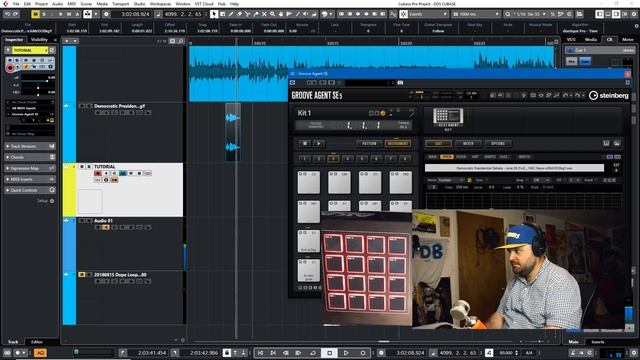Toggle the Left Zone visibility button

tap(599, 14)
